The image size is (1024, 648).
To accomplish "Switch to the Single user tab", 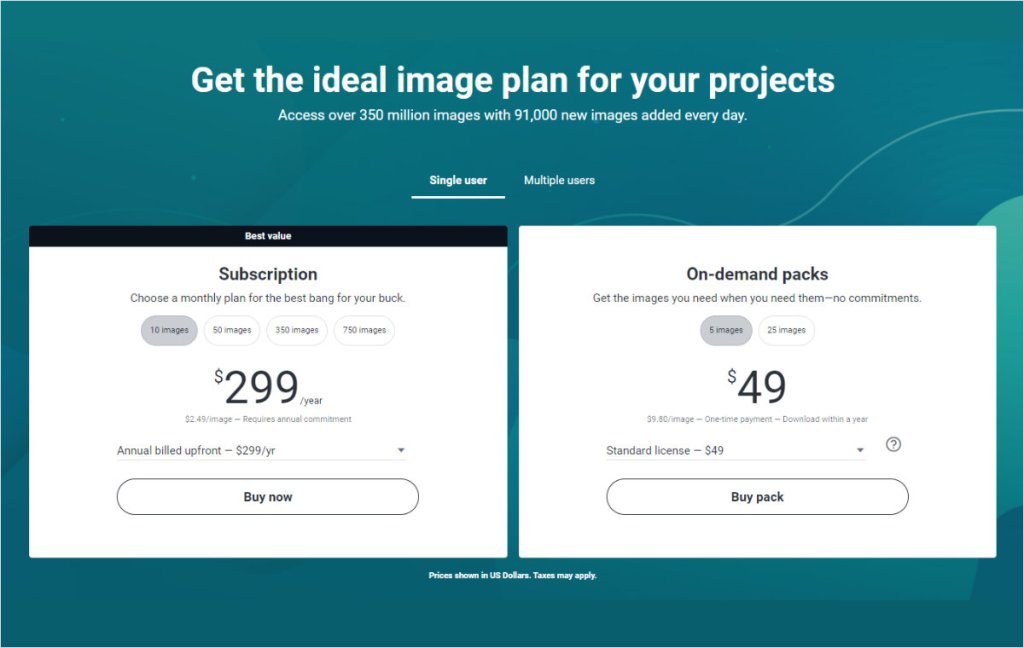I will click(458, 181).
